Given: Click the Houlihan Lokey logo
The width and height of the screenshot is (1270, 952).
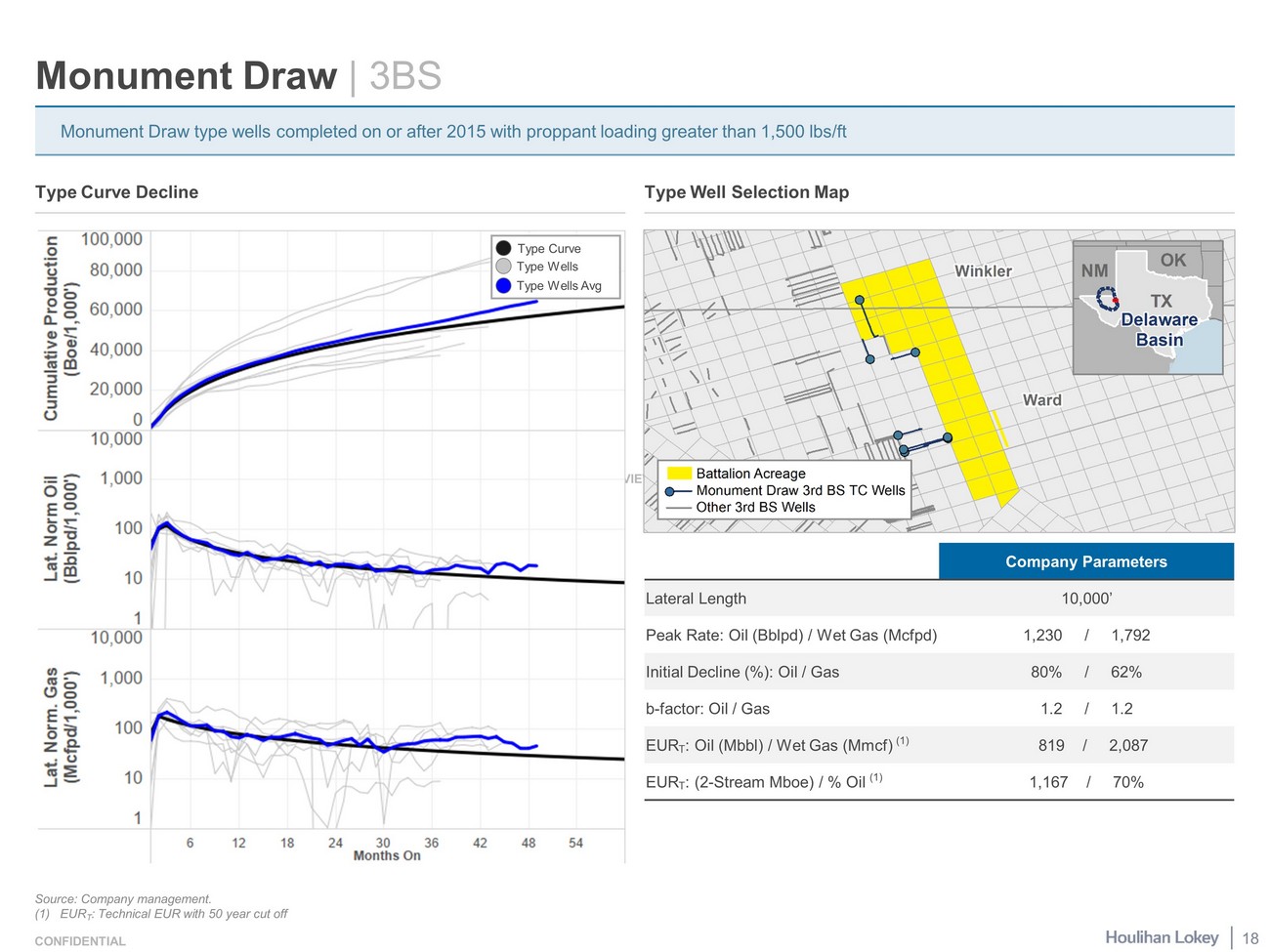Looking at the screenshot, I should click(x=1162, y=937).
